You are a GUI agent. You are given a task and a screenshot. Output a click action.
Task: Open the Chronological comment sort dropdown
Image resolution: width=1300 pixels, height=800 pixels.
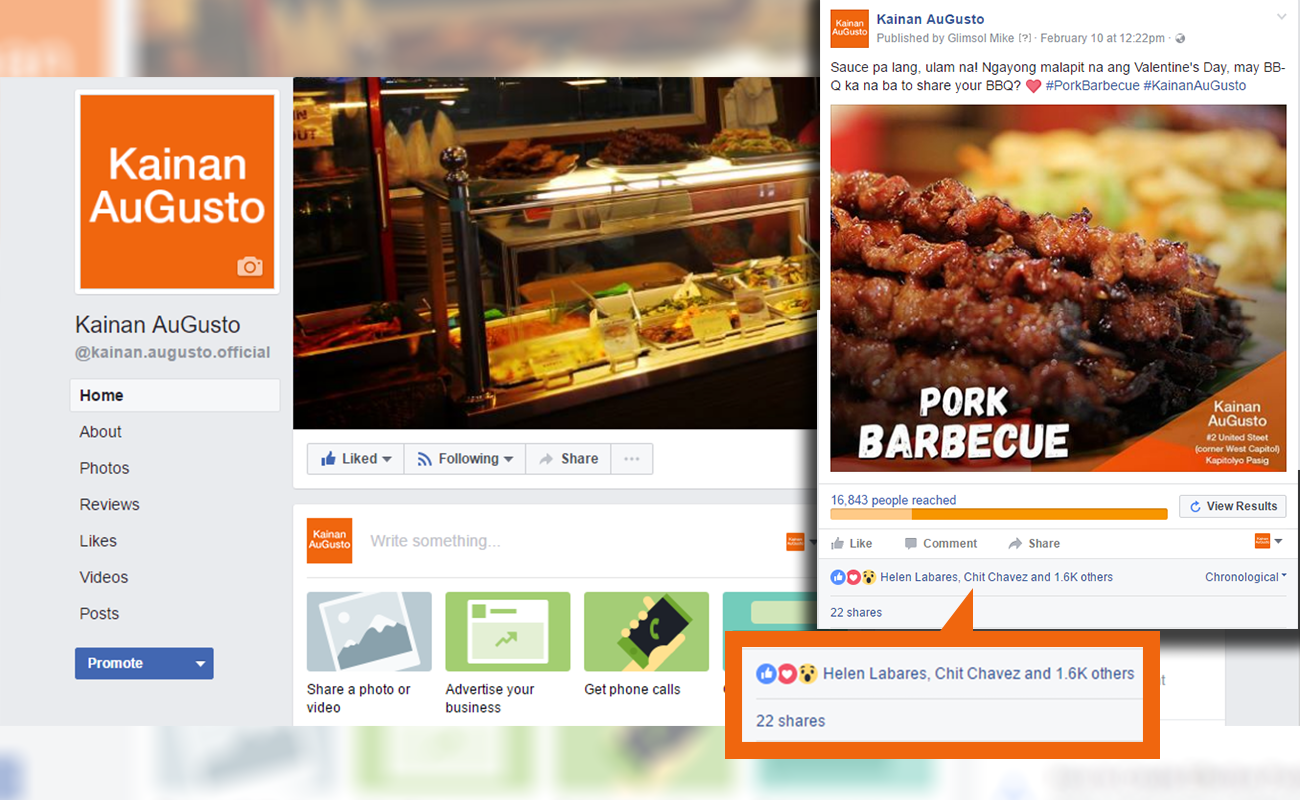tap(1245, 577)
